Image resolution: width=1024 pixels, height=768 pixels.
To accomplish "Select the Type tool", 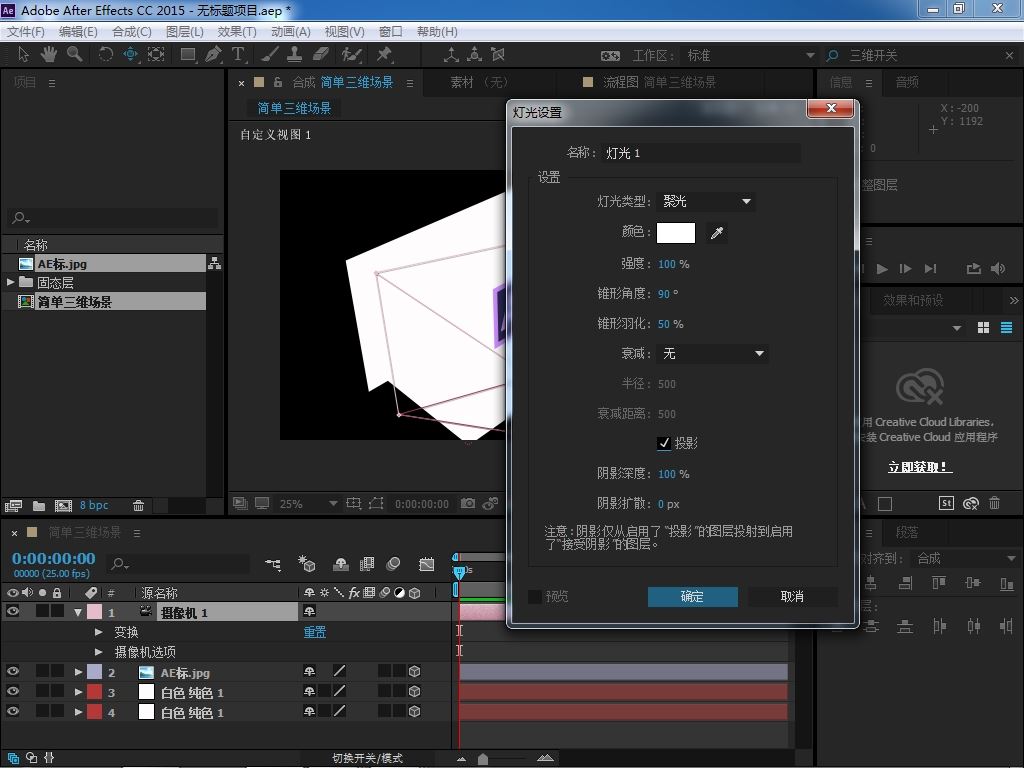I will pos(238,54).
